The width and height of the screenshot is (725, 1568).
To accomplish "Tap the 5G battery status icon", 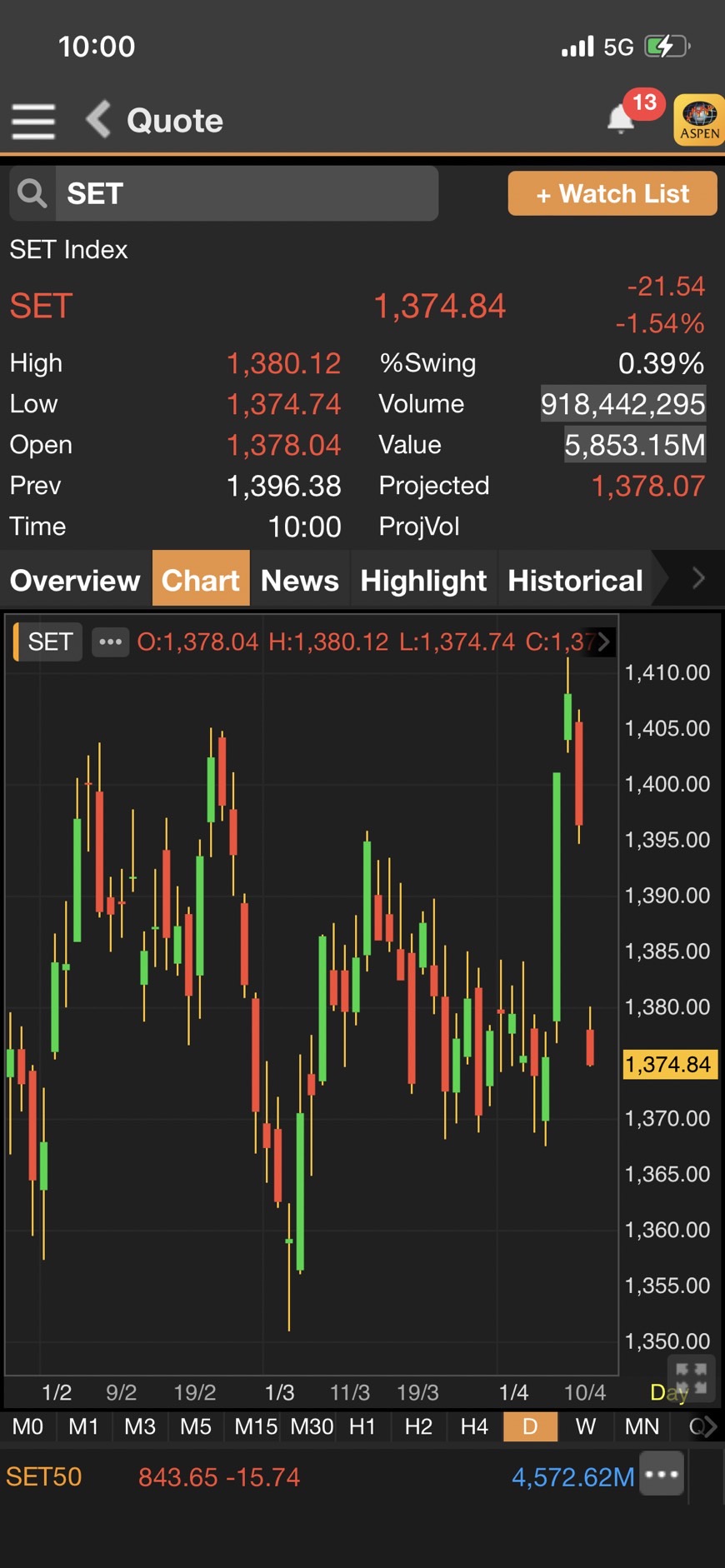I will (668, 46).
